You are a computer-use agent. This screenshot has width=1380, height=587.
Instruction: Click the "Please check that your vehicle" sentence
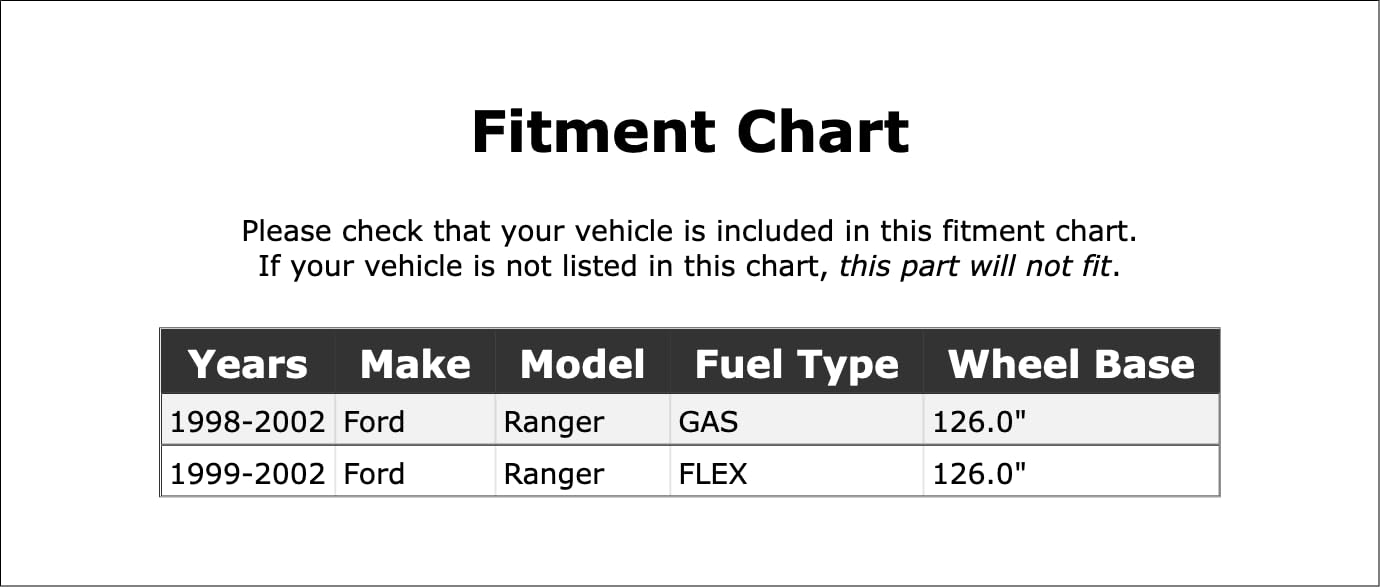pyautogui.click(x=689, y=232)
